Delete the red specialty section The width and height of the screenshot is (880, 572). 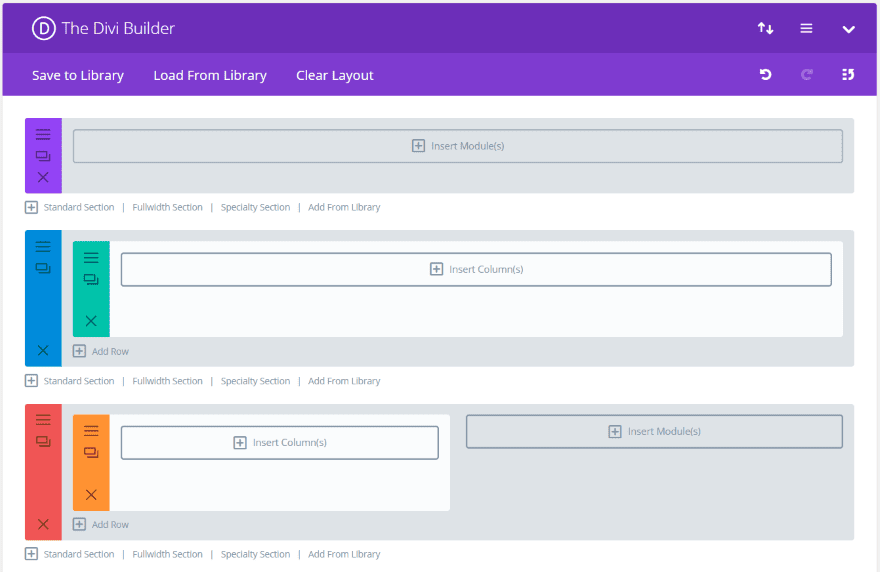click(43, 524)
